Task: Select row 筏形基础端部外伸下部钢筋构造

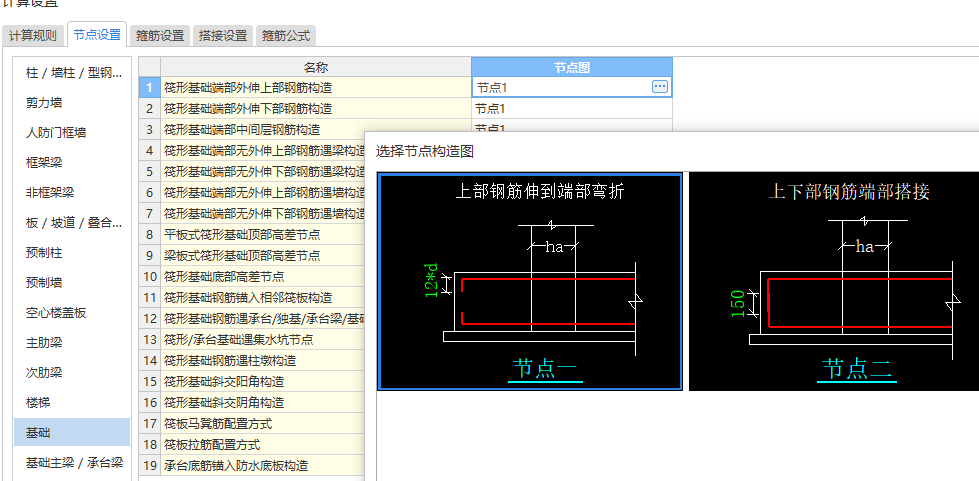Action: tap(316, 109)
